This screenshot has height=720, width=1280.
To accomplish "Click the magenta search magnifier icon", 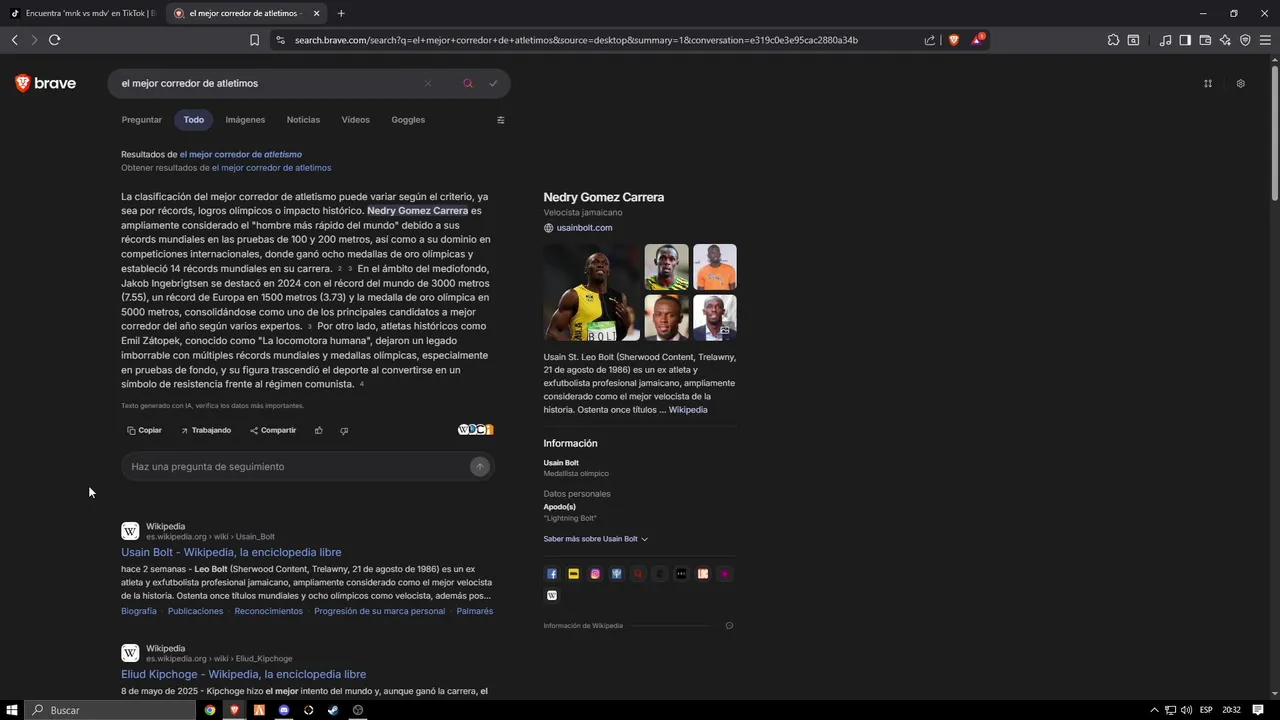I will click(467, 83).
